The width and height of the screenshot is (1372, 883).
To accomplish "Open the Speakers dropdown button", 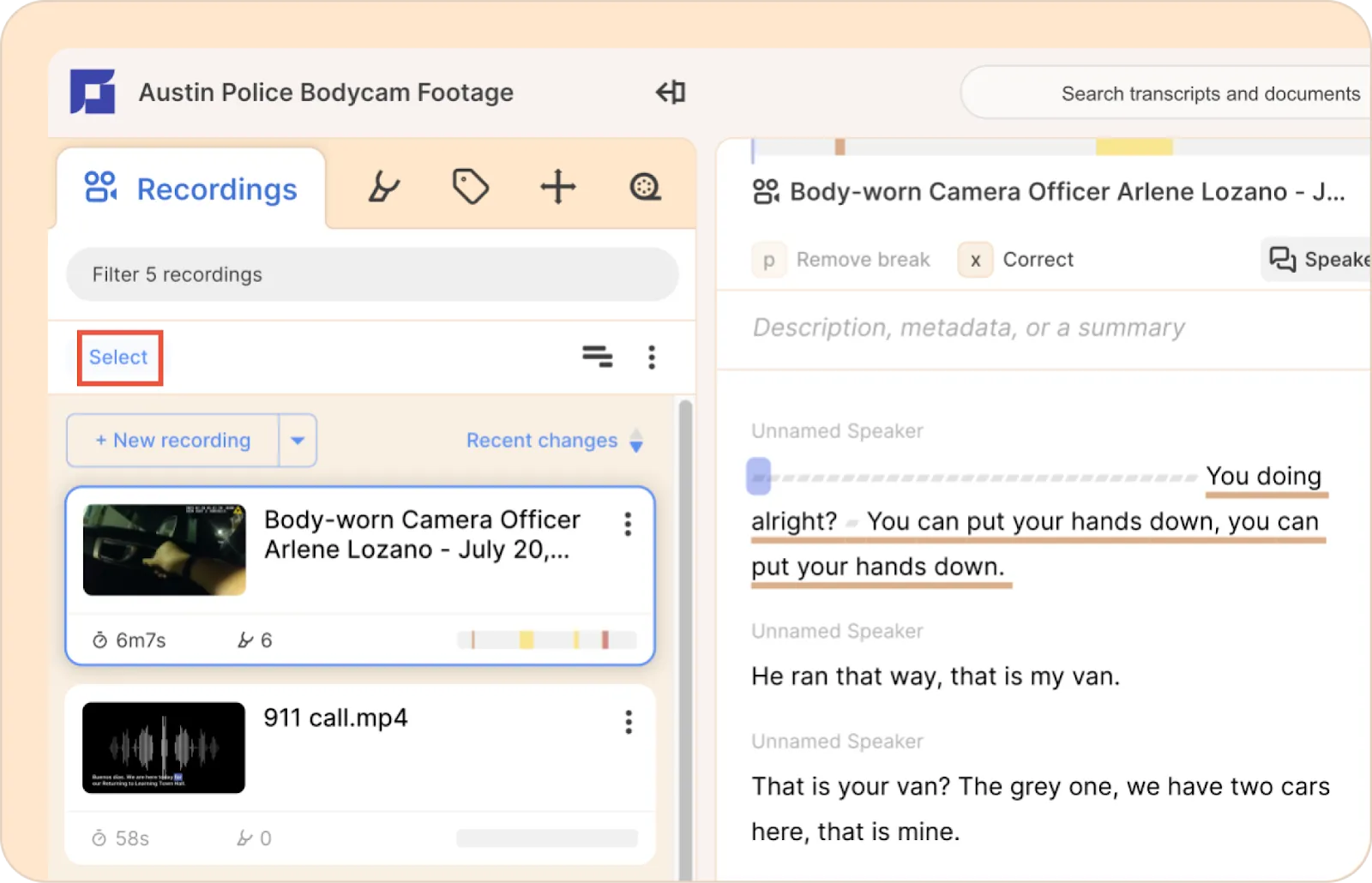I will click(x=1318, y=260).
